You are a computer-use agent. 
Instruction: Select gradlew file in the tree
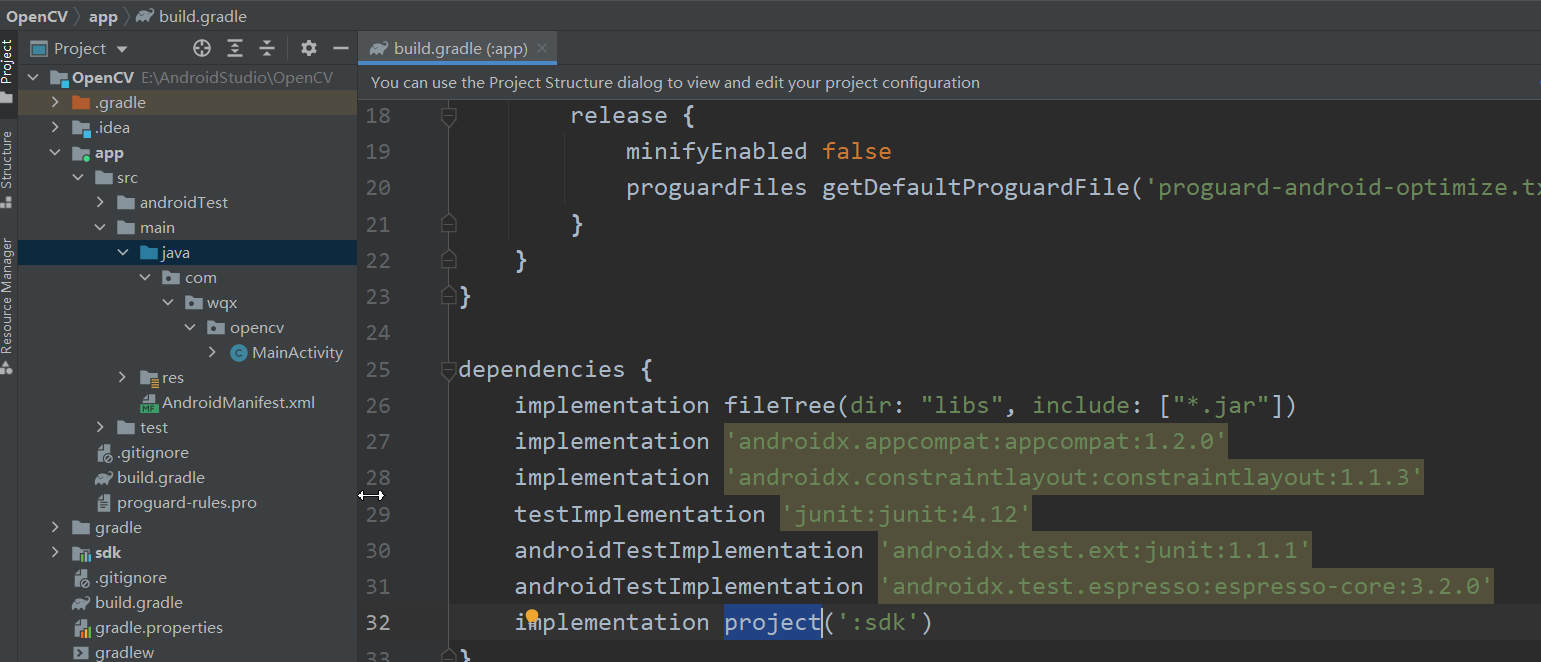point(124,653)
